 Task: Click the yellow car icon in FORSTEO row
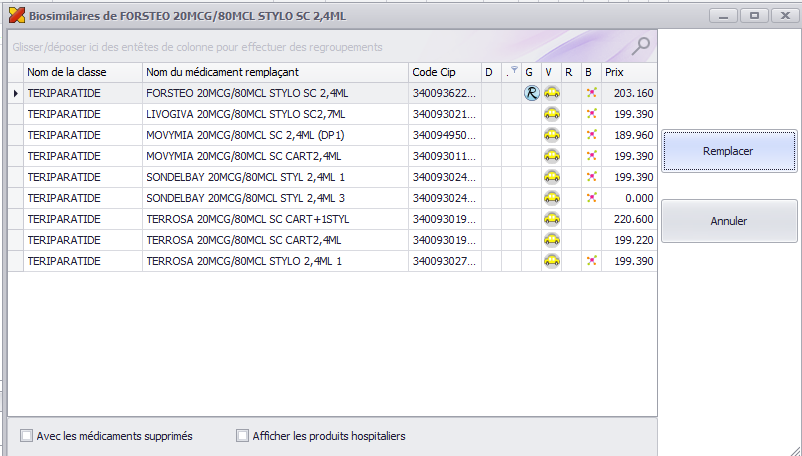tap(551, 93)
